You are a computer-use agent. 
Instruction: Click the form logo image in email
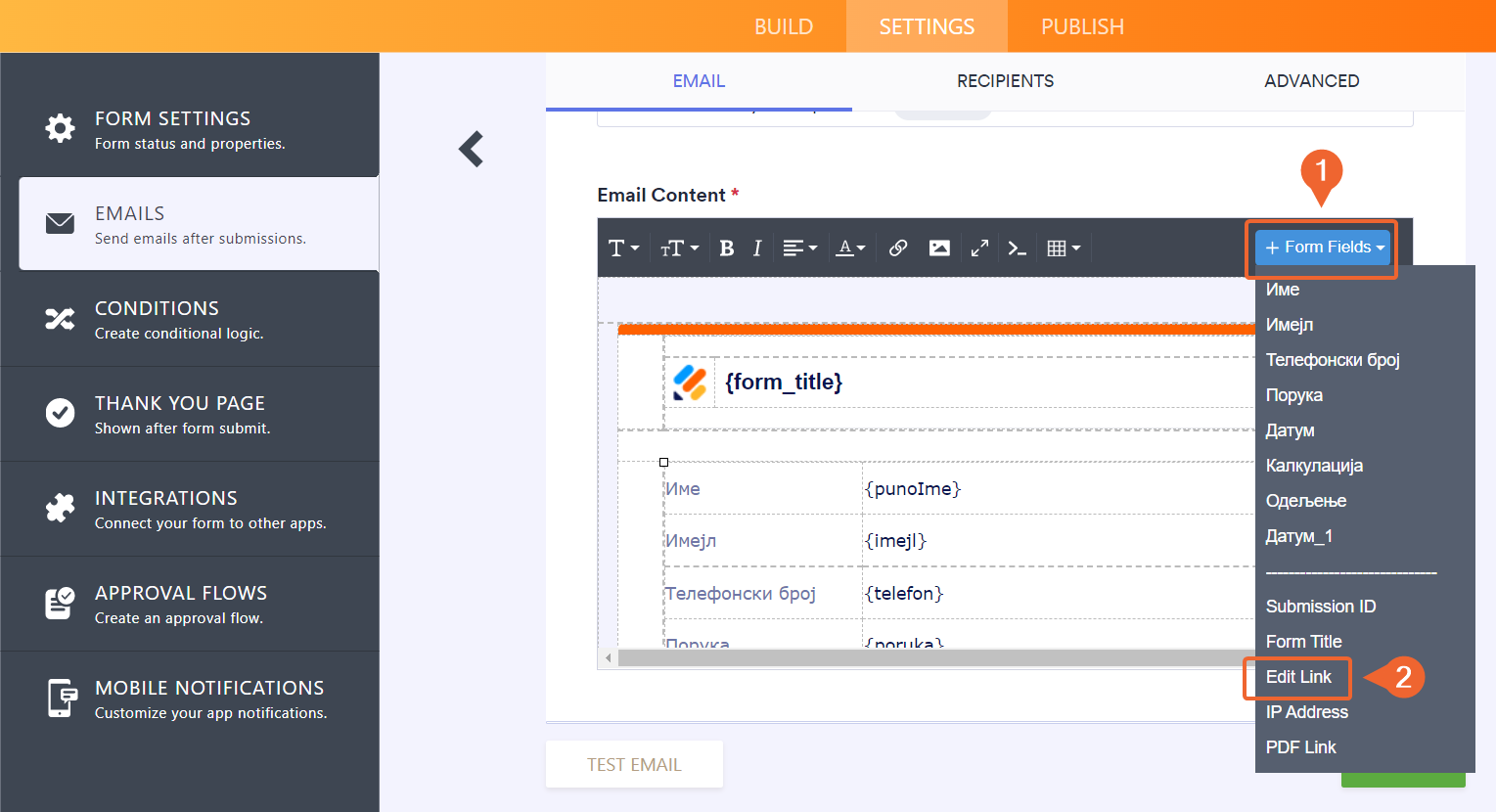[x=690, y=383]
